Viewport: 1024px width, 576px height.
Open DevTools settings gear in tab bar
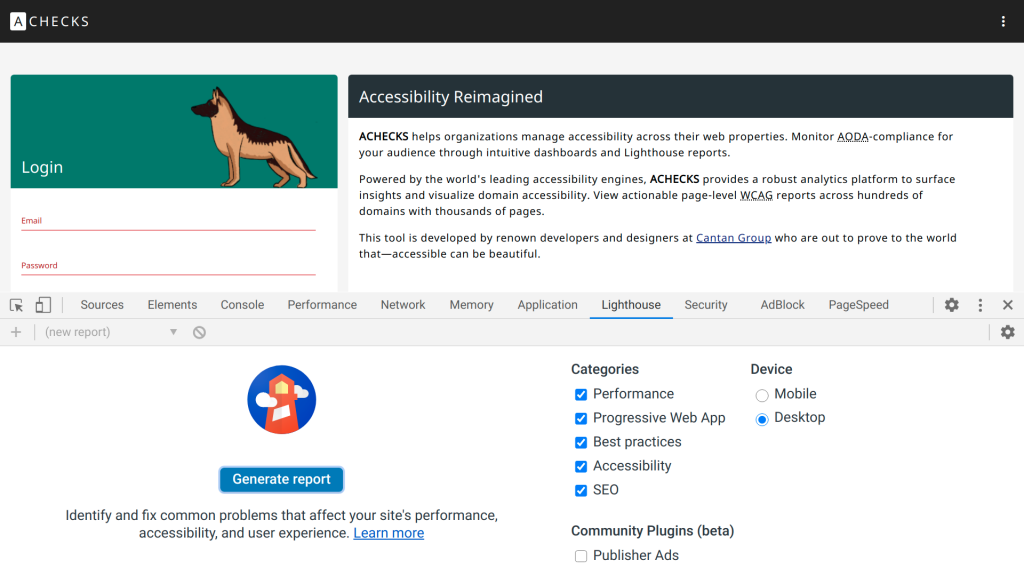952,305
